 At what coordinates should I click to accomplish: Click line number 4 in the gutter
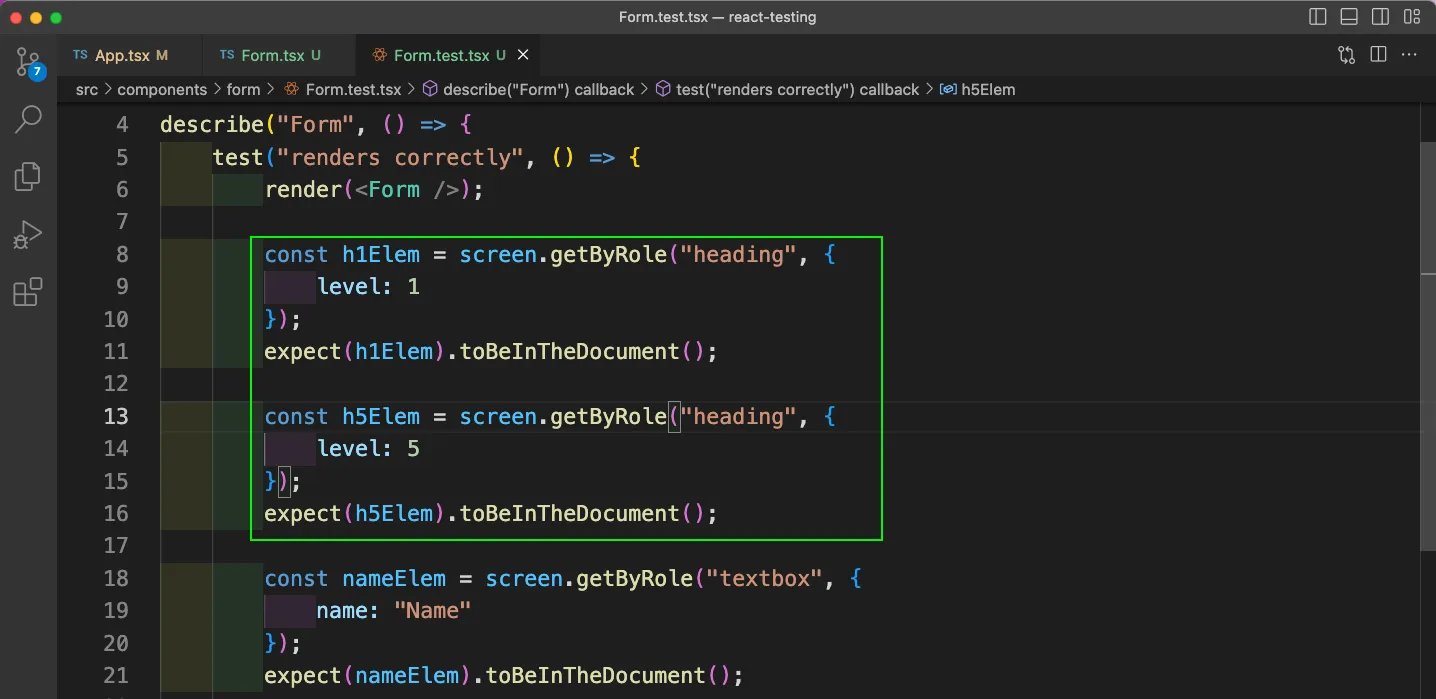[123, 125]
